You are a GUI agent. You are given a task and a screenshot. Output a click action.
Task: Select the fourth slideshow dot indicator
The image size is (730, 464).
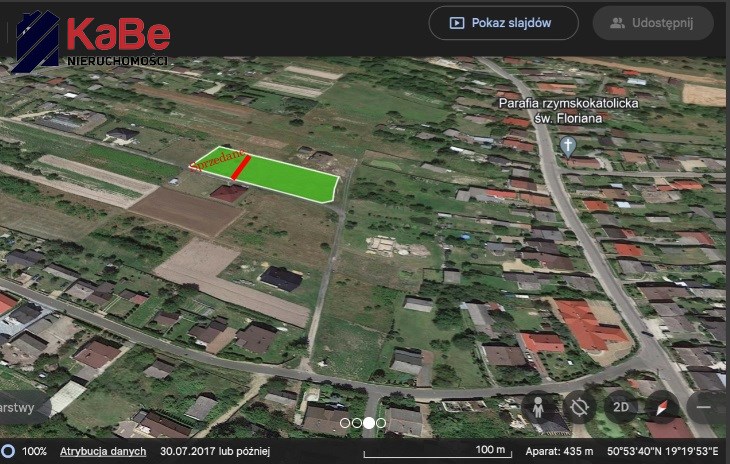pyautogui.click(x=381, y=423)
